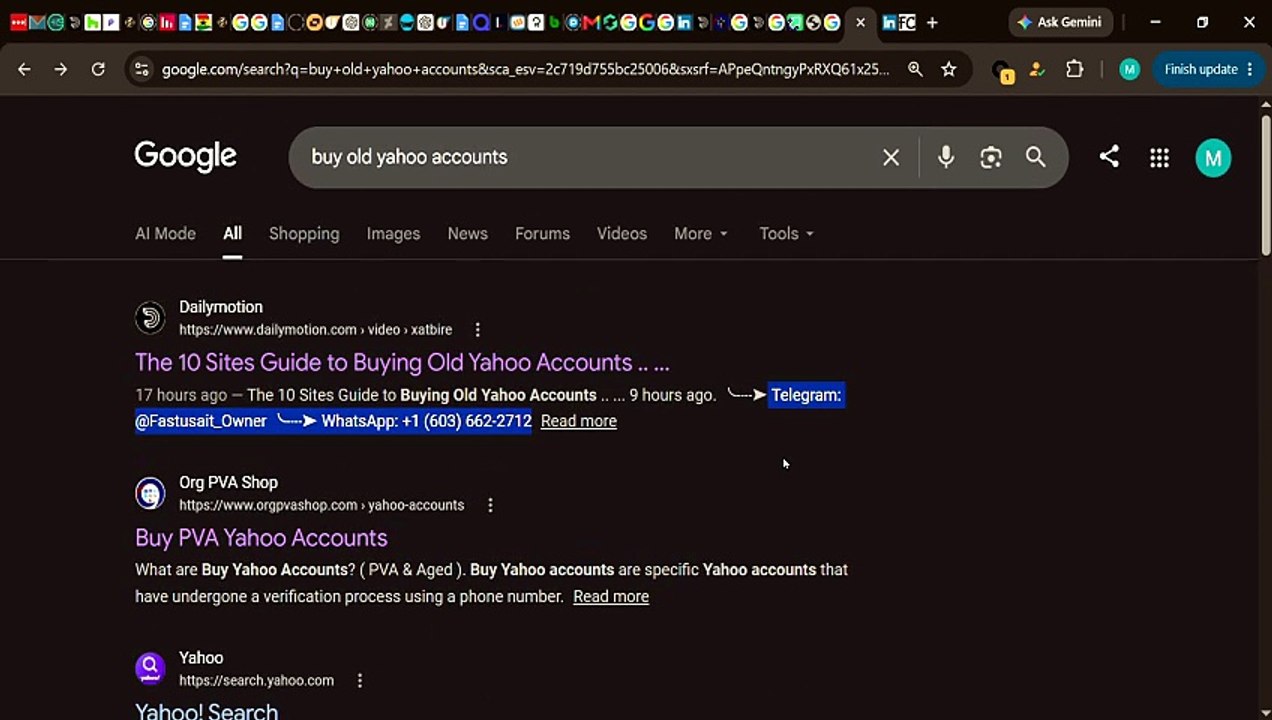Image resolution: width=1272 pixels, height=720 pixels.
Task: Open the Google account avatar M
Action: click(1213, 158)
